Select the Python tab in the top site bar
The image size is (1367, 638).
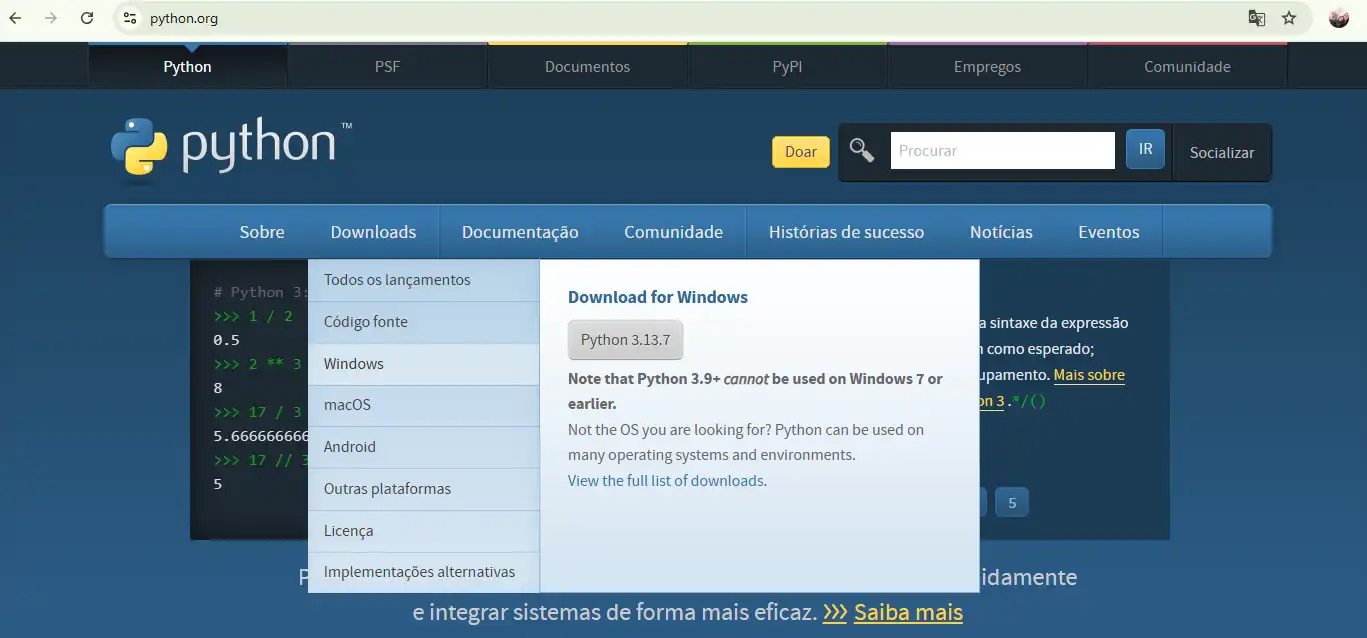click(188, 67)
